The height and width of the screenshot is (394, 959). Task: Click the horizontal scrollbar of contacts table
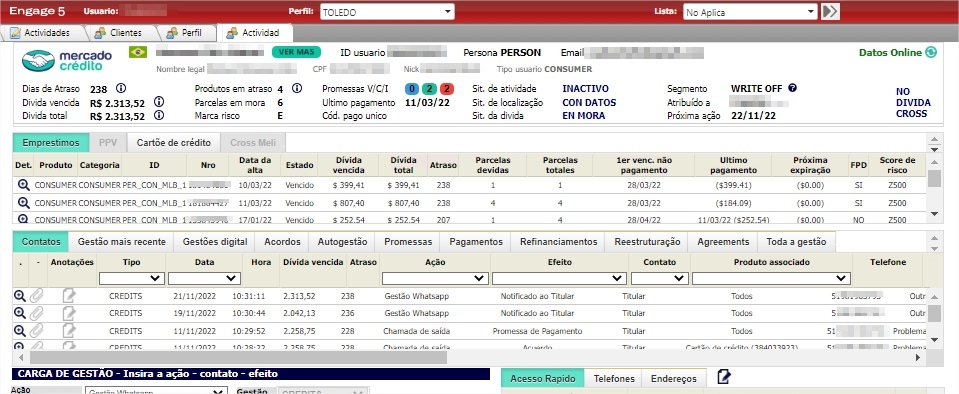[239, 357]
